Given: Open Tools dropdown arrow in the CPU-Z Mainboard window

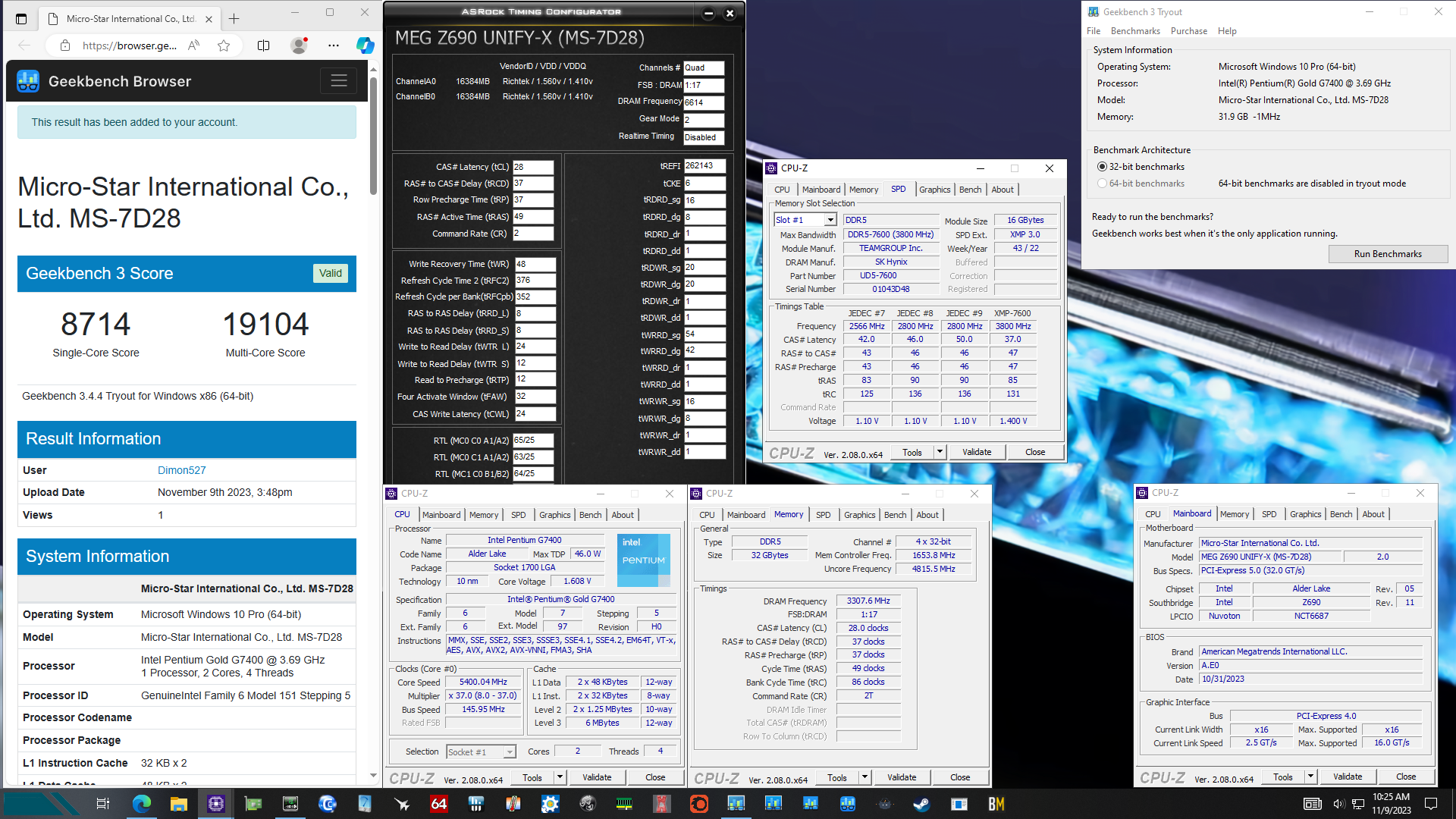Looking at the screenshot, I should click(x=1310, y=777).
